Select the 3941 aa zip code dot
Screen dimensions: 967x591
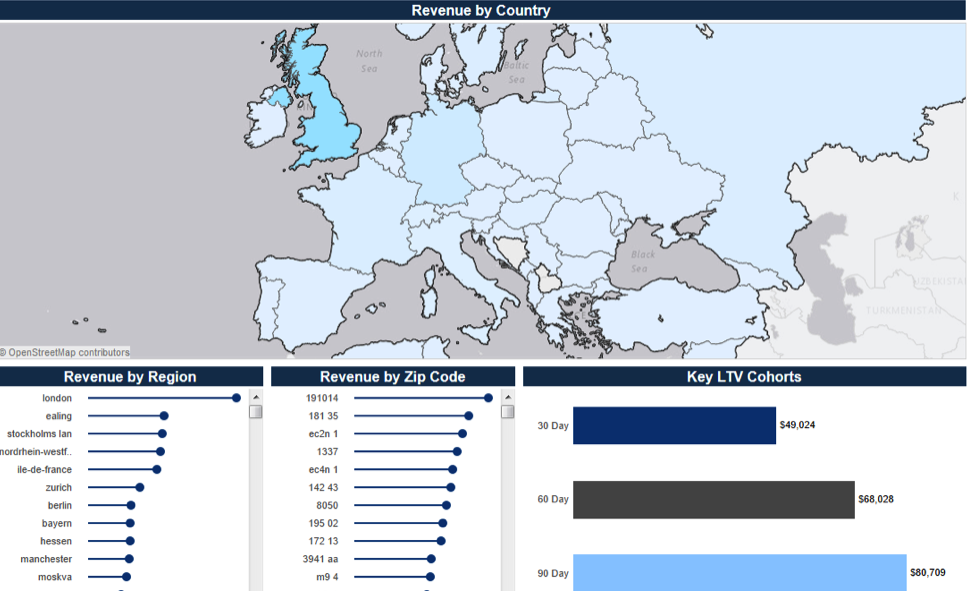click(431, 559)
